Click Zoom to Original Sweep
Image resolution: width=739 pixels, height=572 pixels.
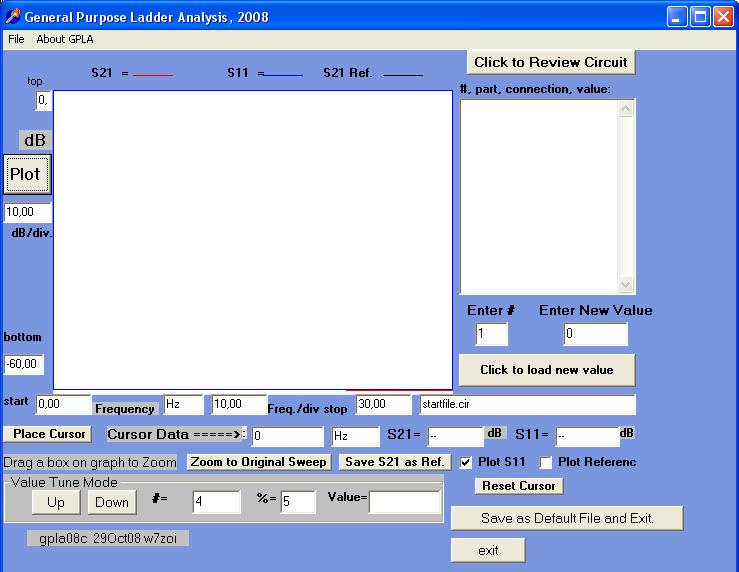click(x=259, y=462)
